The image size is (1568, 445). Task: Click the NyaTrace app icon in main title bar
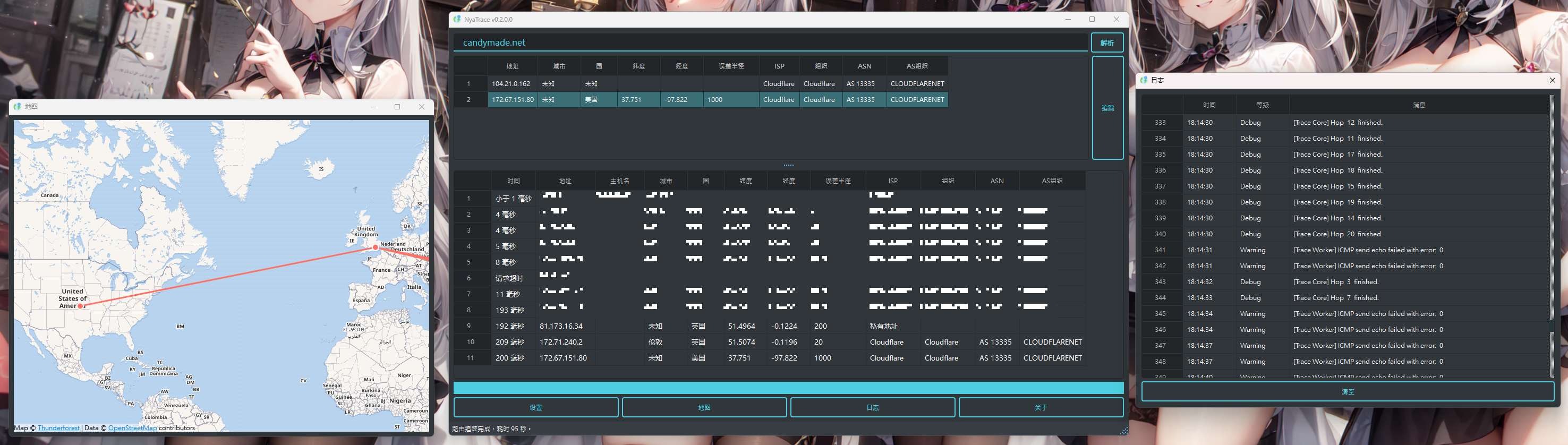click(x=456, y=20)
